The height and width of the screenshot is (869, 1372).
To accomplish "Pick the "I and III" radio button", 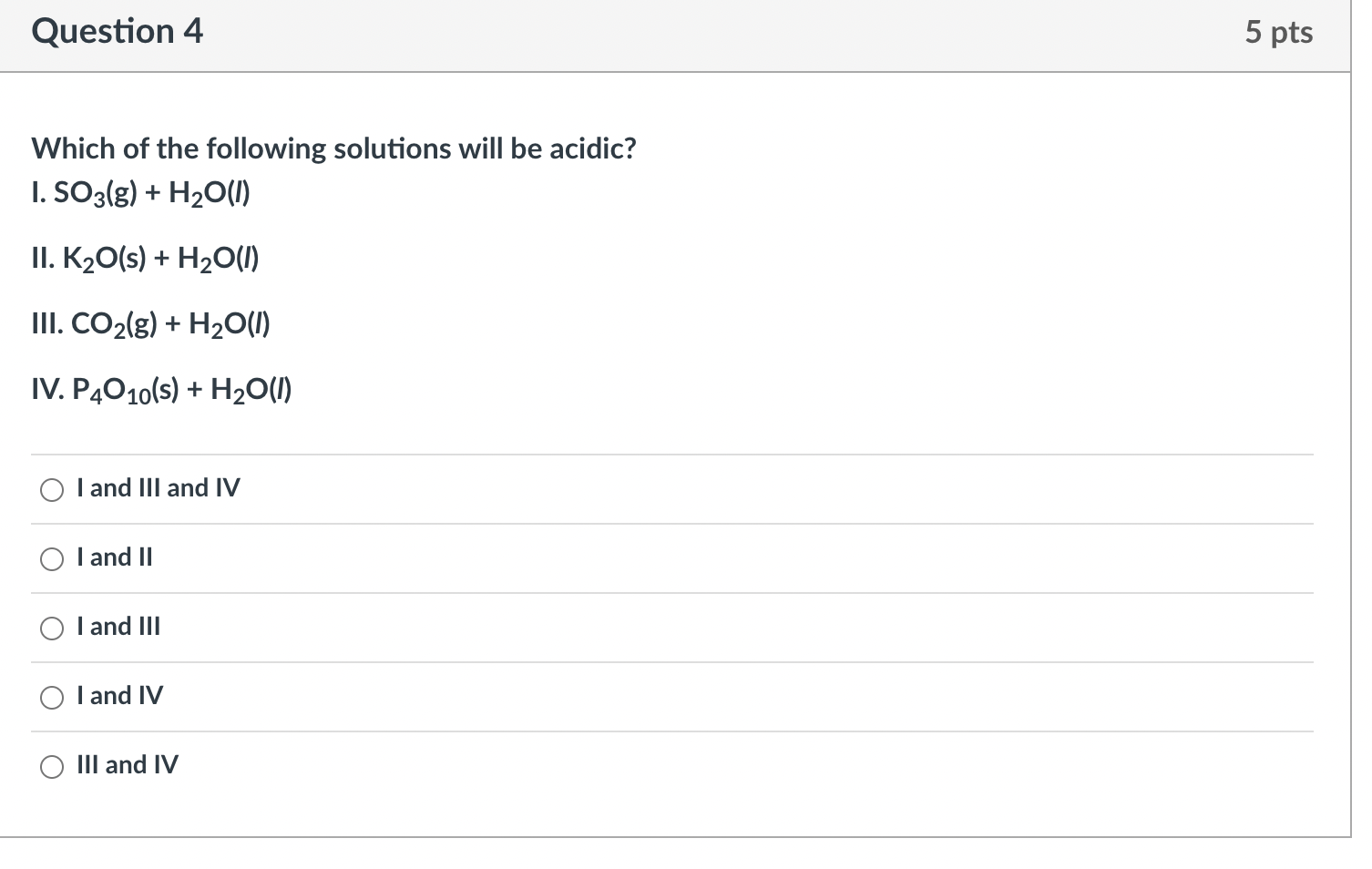I will coord(52,629).
